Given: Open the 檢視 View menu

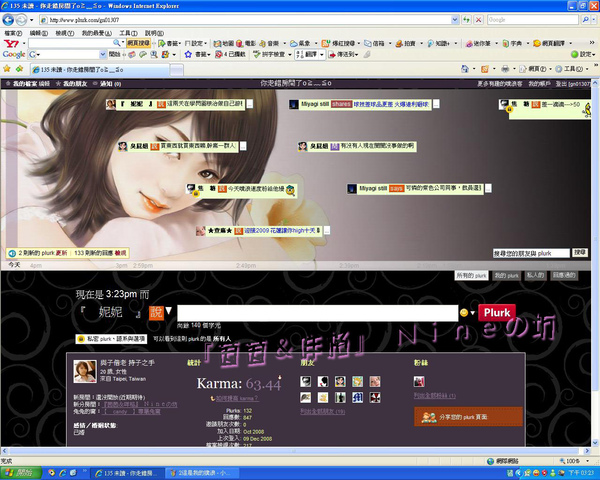Looking at the screenshot, I should tap(65, 33).
